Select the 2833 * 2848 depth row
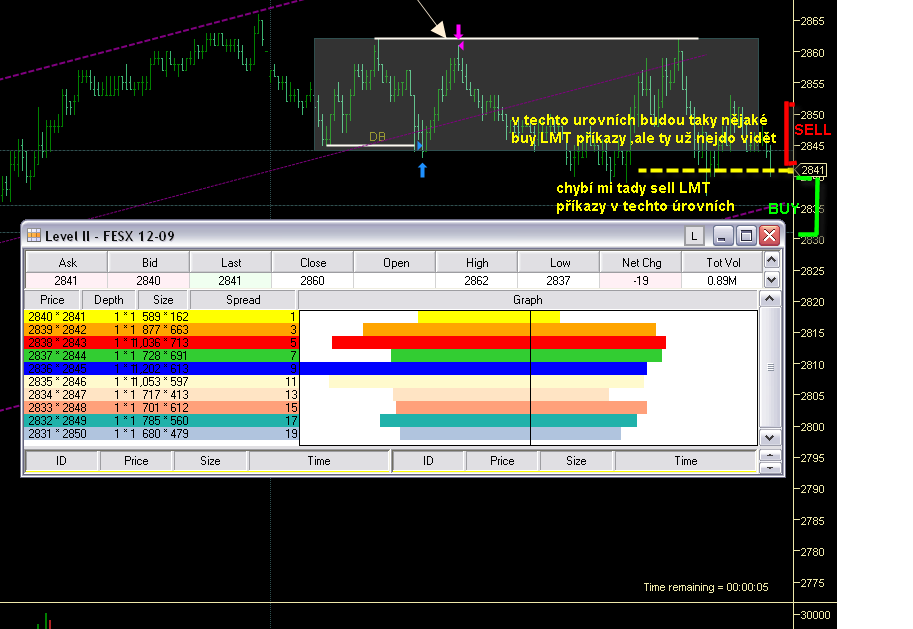Screen dimensions: 913x629 pos(161,408)
